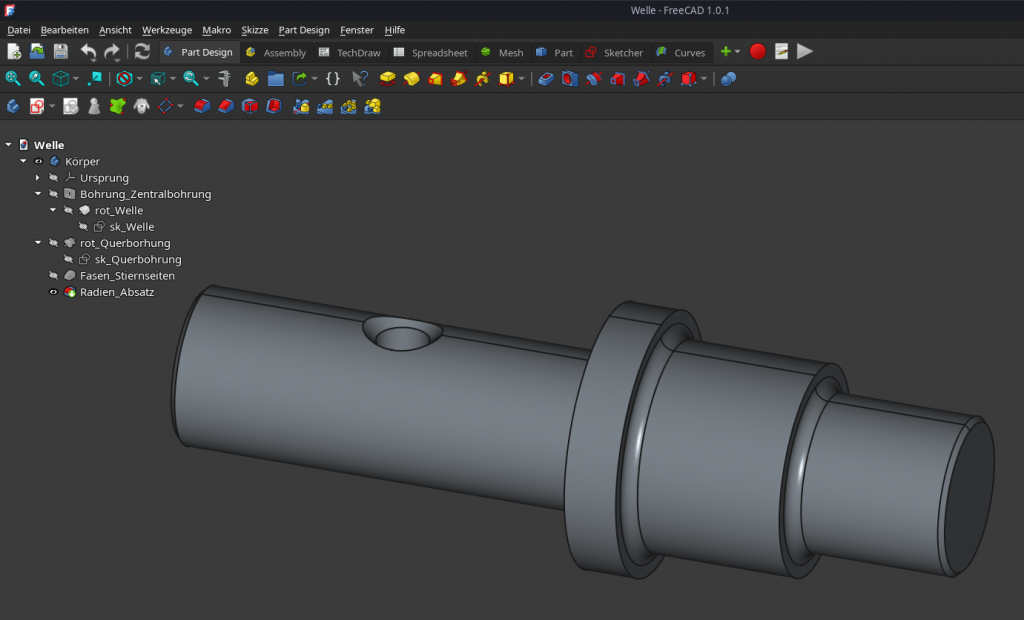Click the What's This help cursor icon

(360, 78)
